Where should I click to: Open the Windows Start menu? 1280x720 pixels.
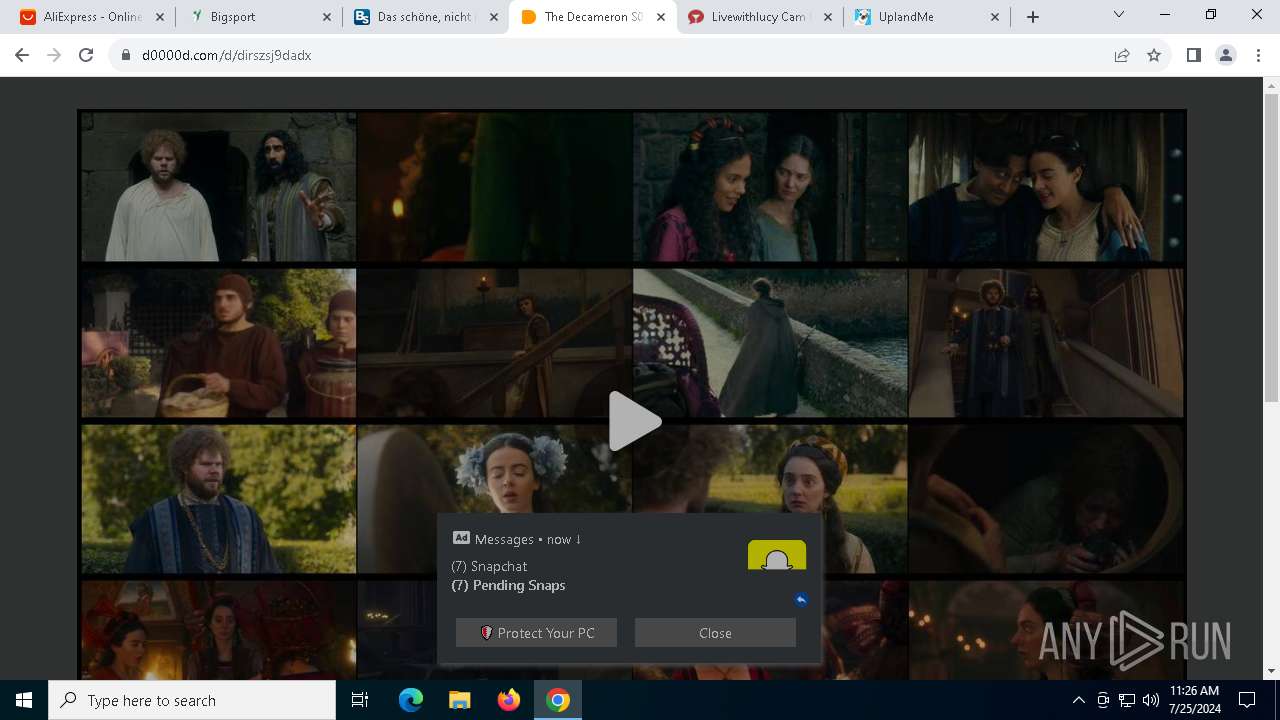pyautogui.click(x=24, y=700)
